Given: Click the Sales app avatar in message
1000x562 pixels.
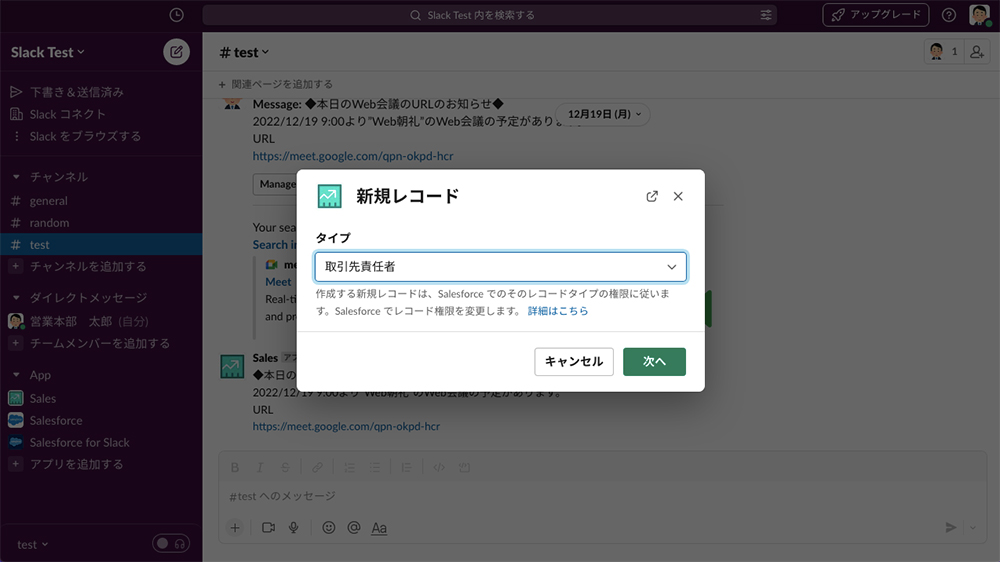Looking at the screenshot, I should coord(232,367).
